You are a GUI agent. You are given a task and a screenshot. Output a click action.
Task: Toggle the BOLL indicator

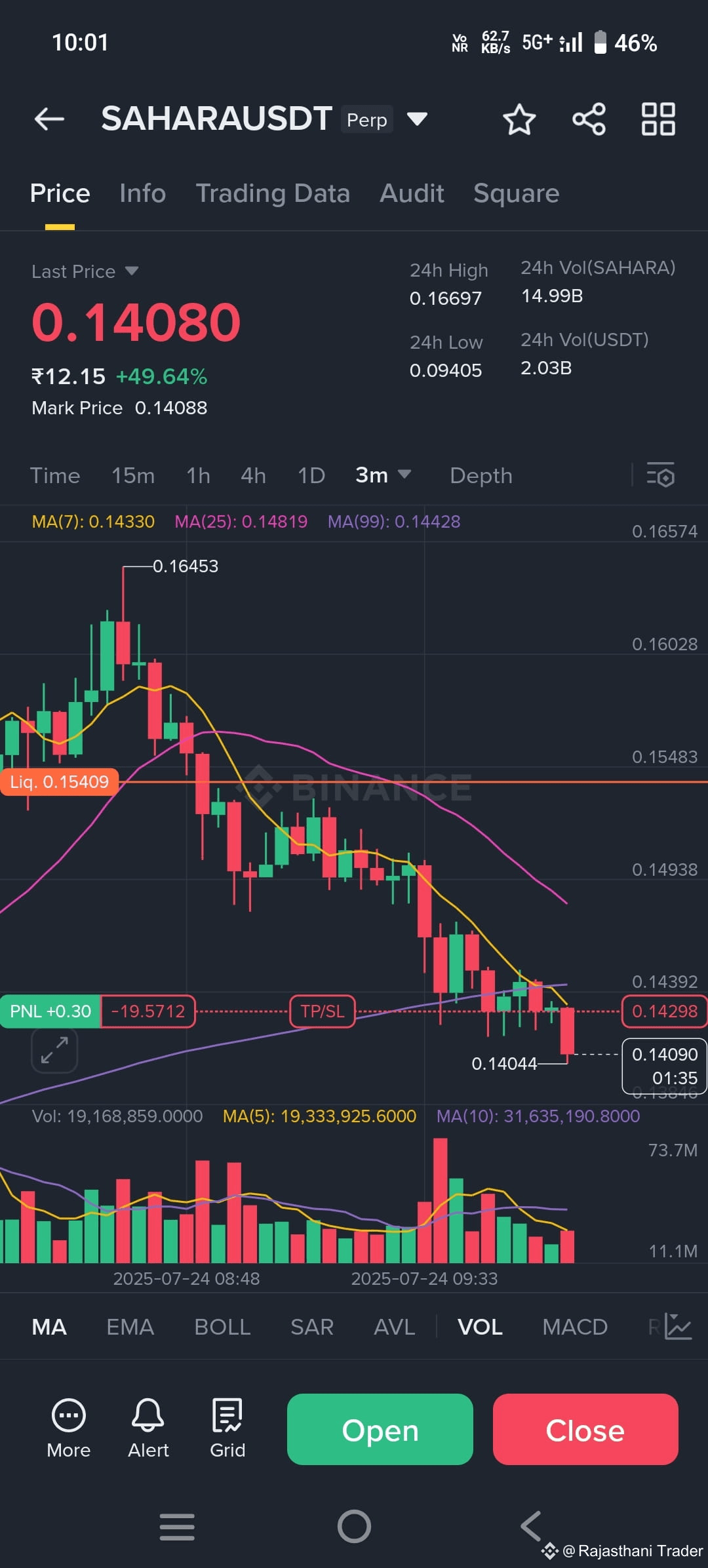tap(222, 1327)
